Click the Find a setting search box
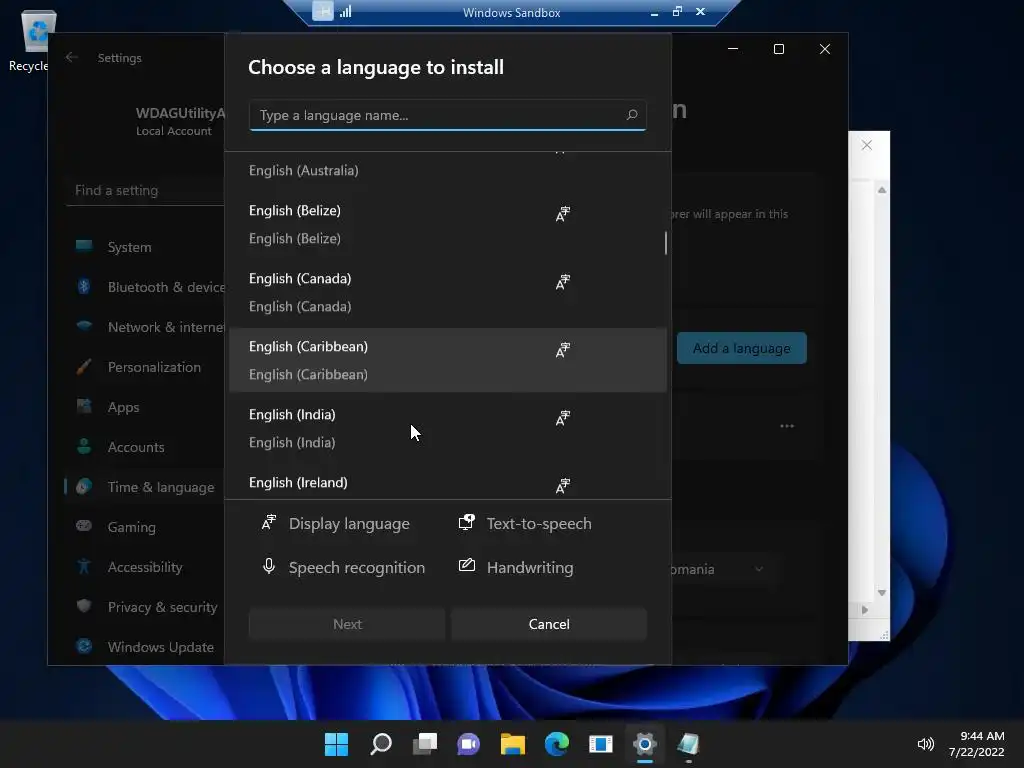 (x=145, y=190)
